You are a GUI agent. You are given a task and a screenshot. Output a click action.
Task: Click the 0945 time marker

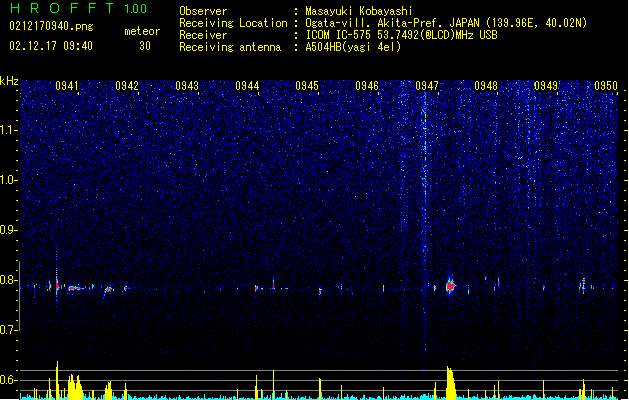pyautogui.click(x=307, y=86)
